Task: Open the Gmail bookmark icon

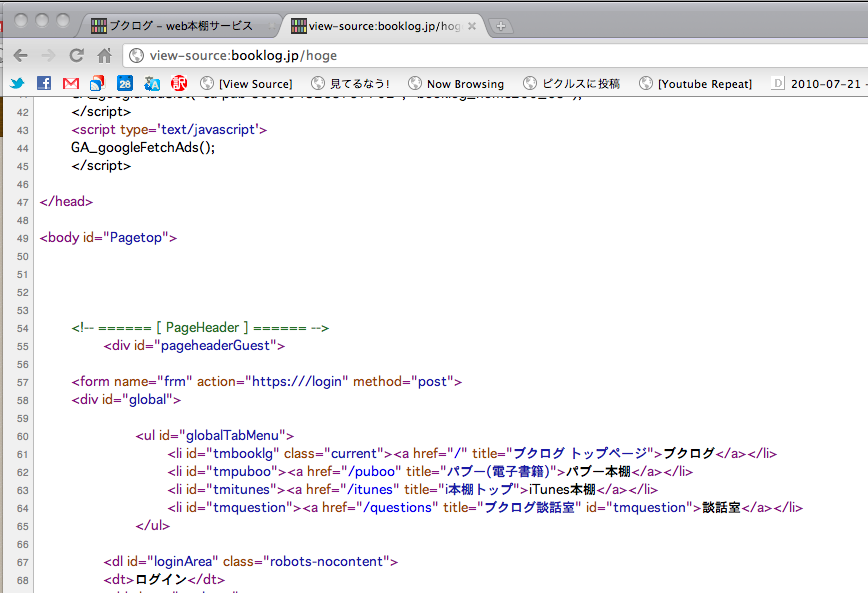Action: [x=70, y=83]
